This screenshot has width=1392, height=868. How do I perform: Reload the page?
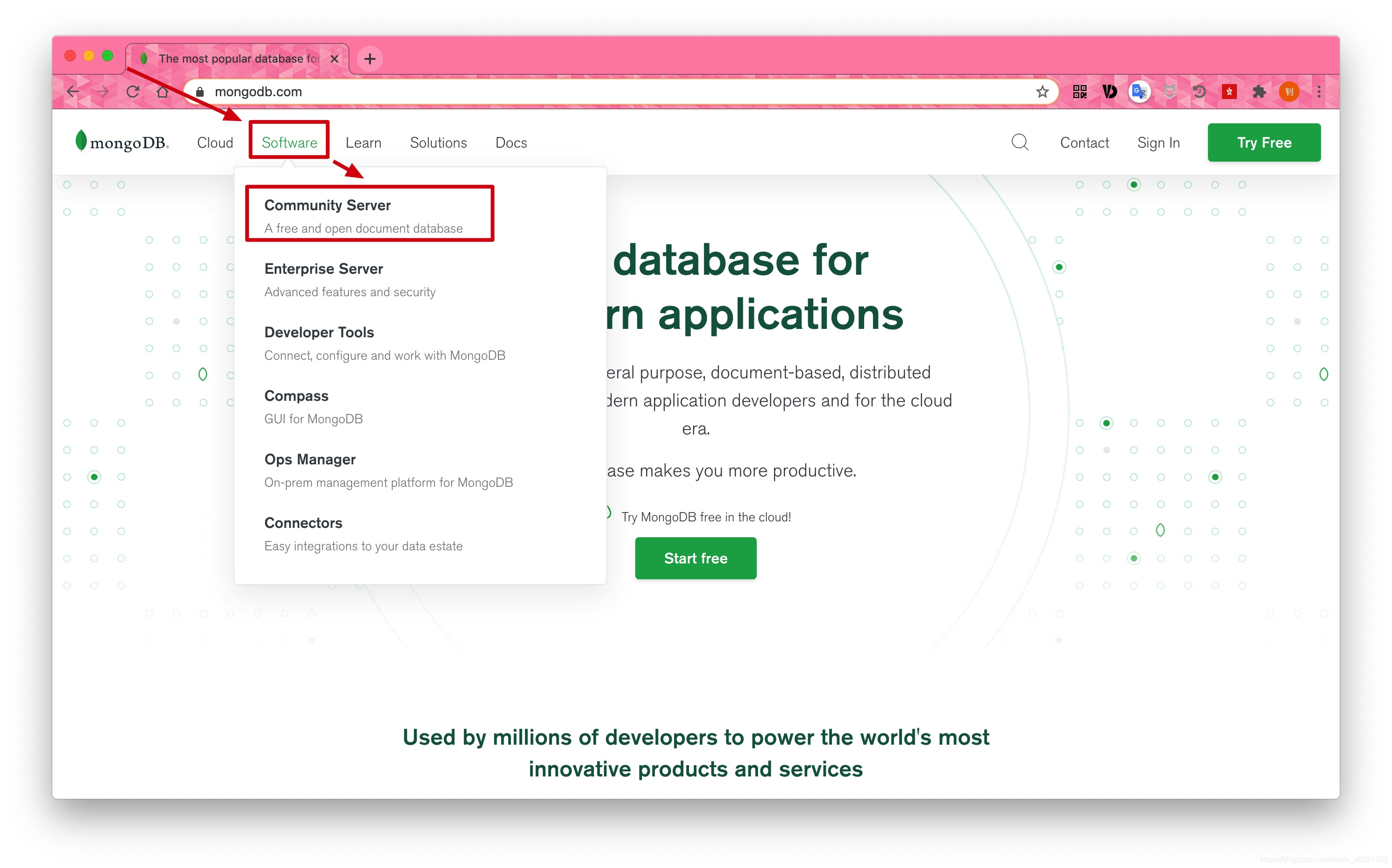tap(133, 92)
